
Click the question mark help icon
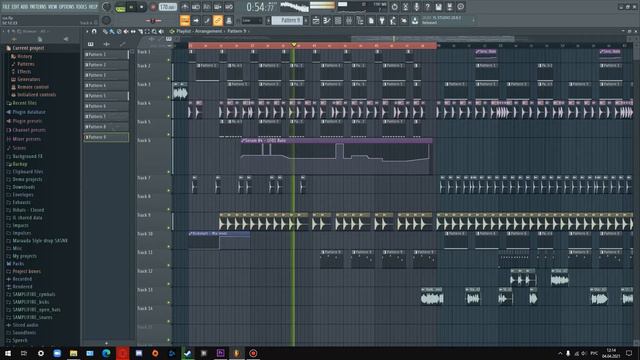[427, 7]
